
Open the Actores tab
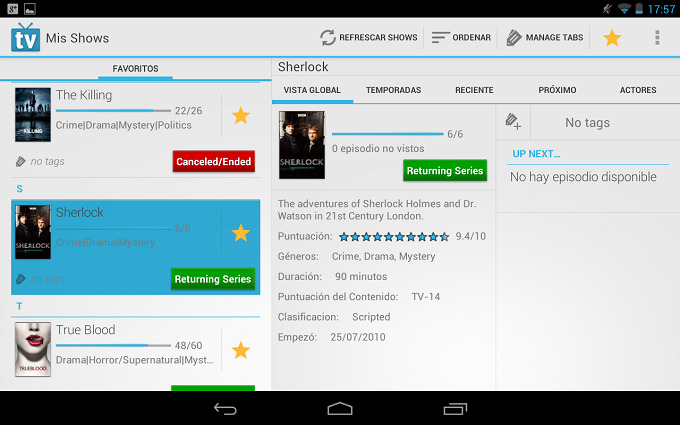pos(638,90)
